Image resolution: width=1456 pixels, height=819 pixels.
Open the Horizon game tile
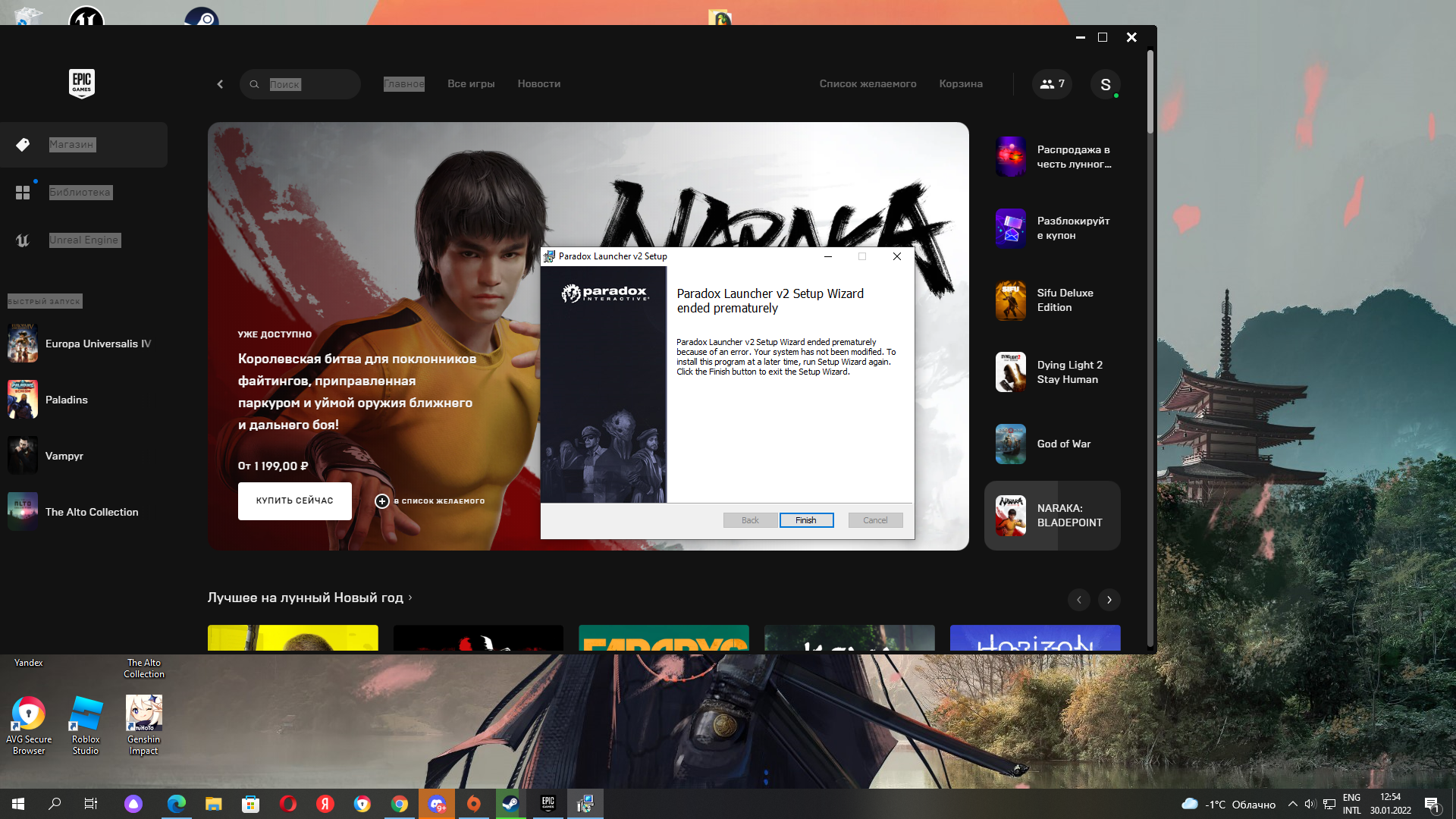[1035, 638]
